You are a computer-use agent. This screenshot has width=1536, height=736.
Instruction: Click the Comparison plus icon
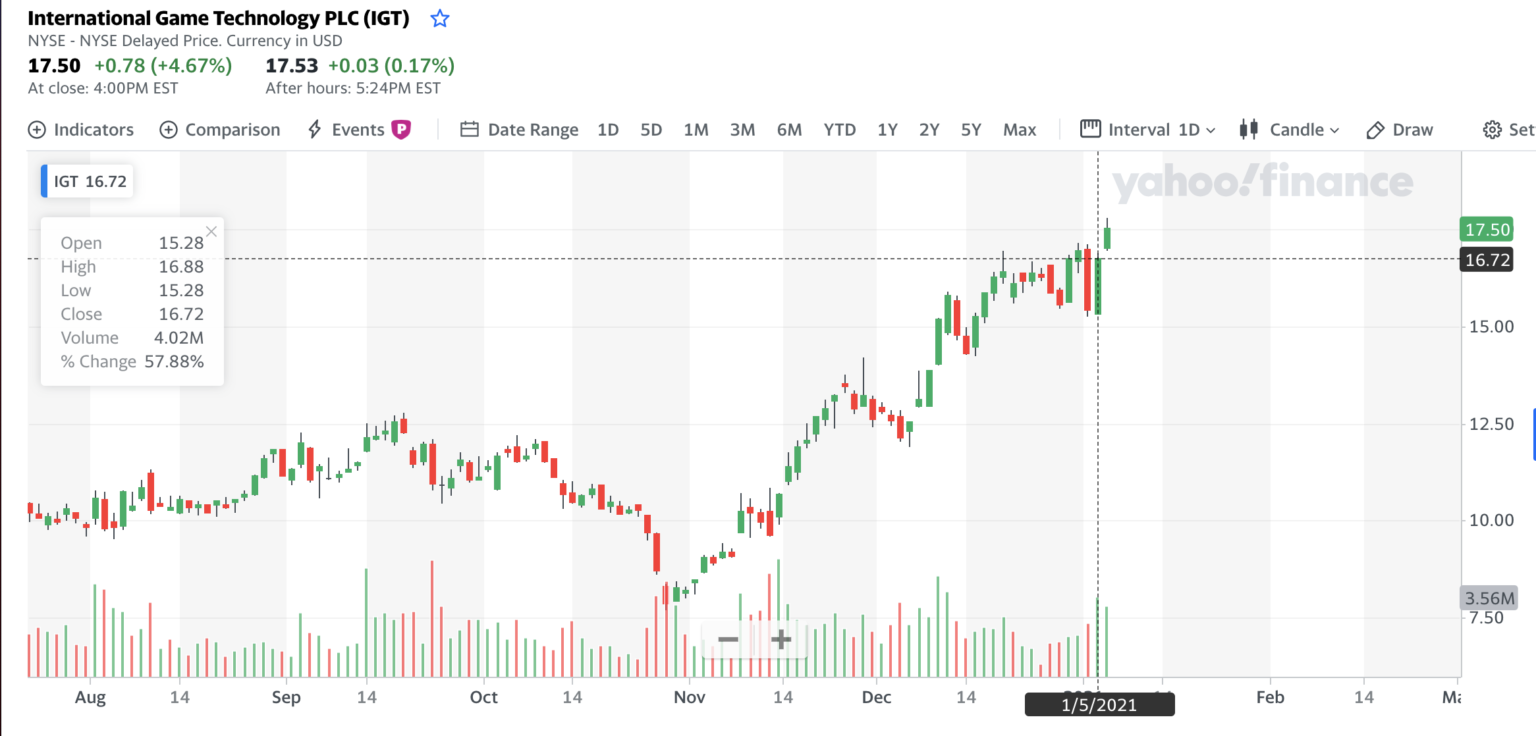coord(169,130)
